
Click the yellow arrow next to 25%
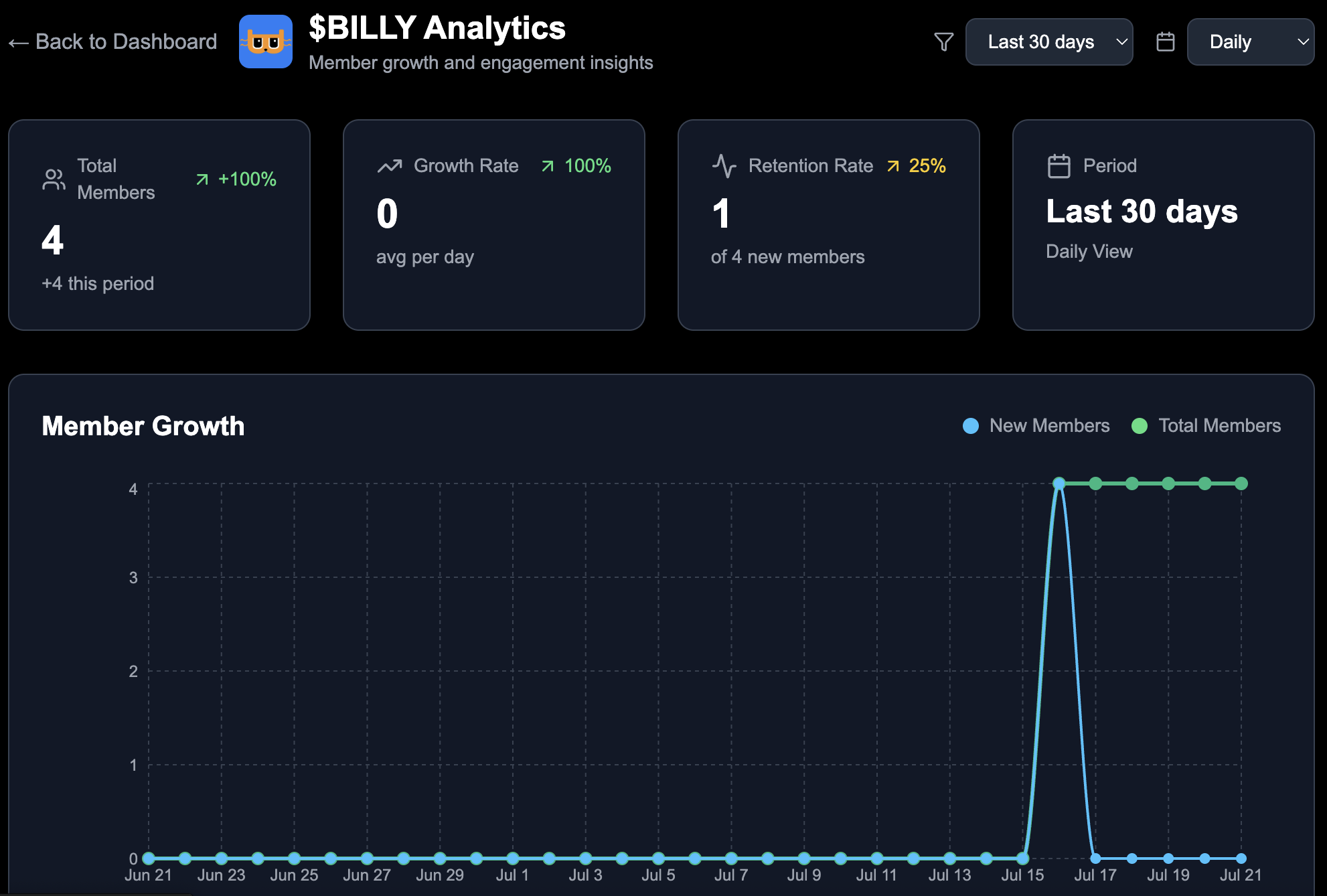pyautogui.click(x=893, y=165)
